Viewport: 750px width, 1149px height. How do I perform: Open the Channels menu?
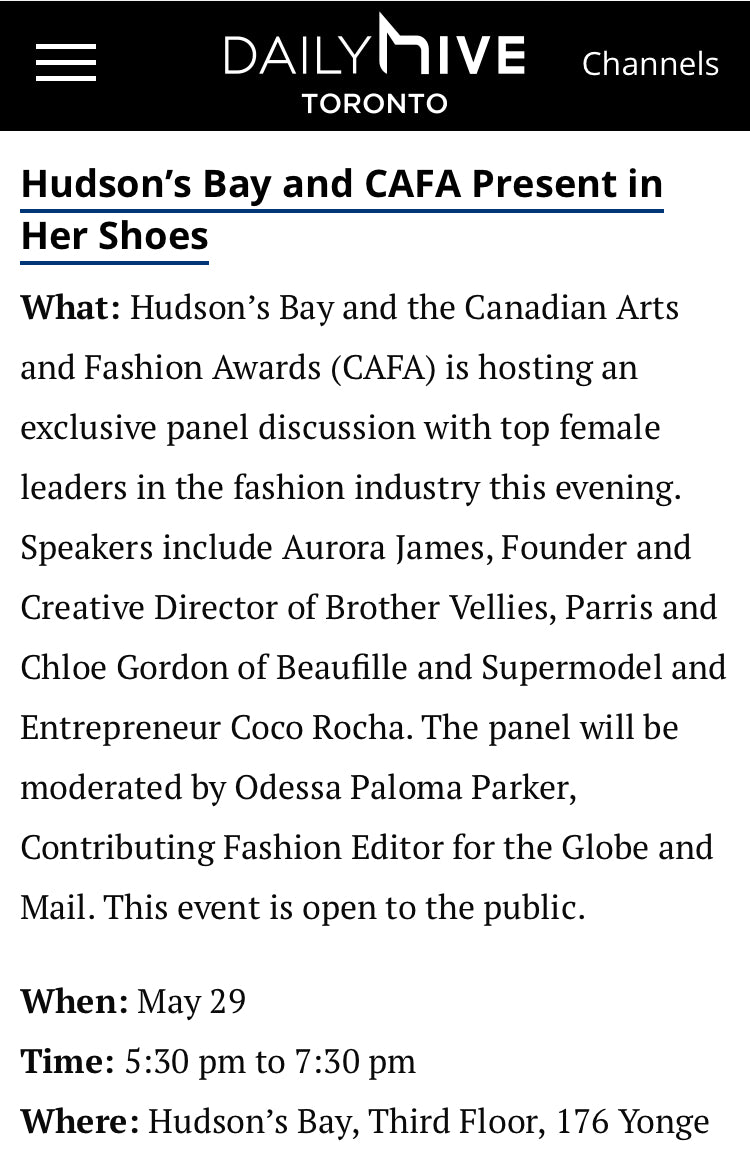coord(650,64)
